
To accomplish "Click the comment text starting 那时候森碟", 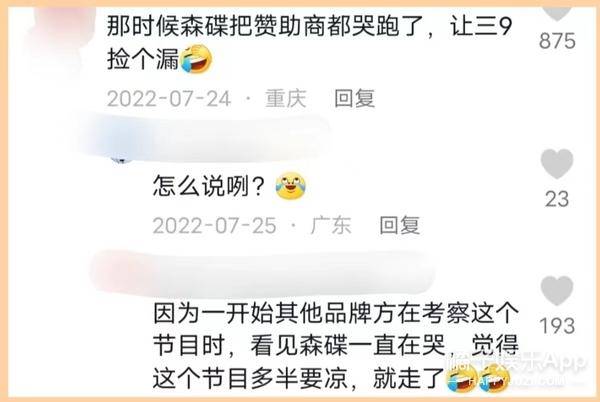I will [309, 43].
